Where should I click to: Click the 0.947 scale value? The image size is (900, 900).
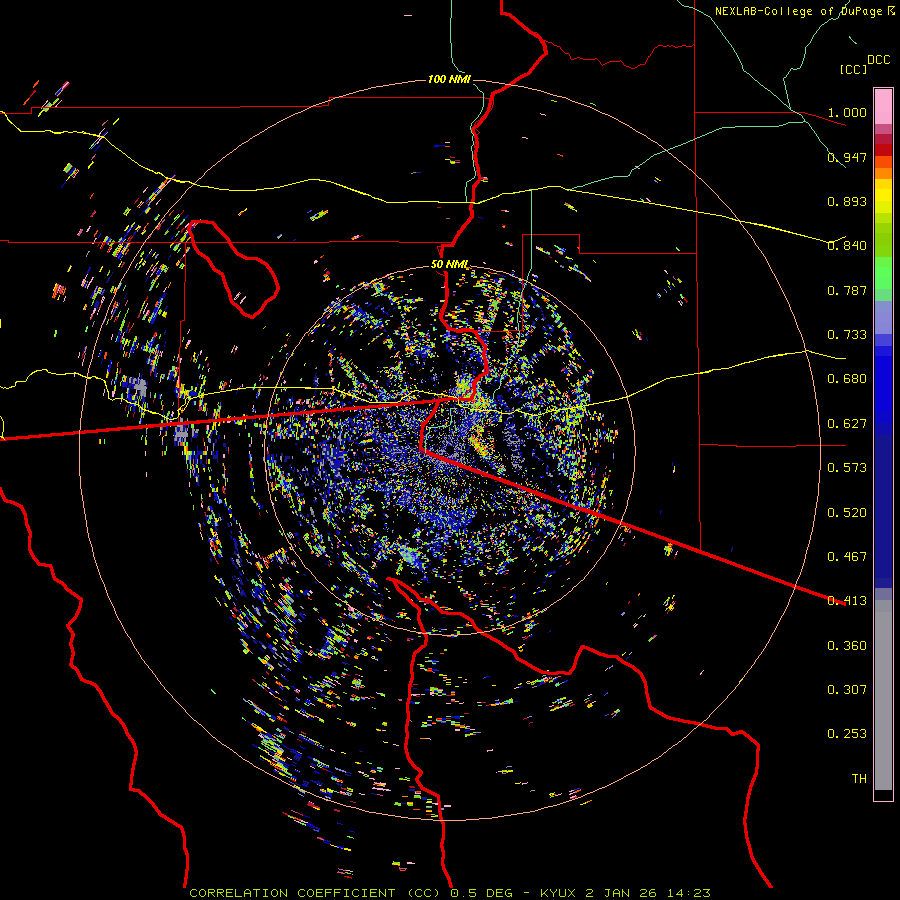[847, 157]
